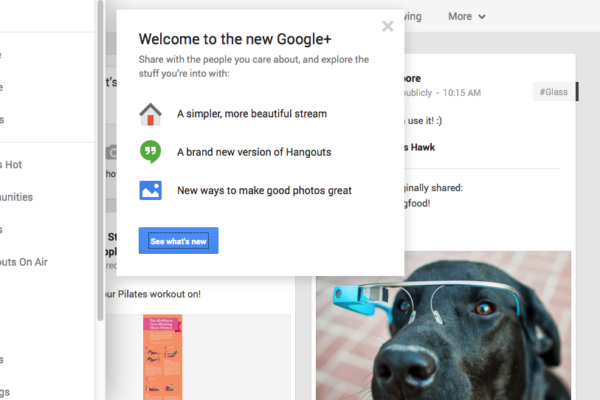The width and height of the screenshot is (600, 400).
Task: Click the 'Hawk' name in the post
Action: pyautogui.click(x=423, y=147)
